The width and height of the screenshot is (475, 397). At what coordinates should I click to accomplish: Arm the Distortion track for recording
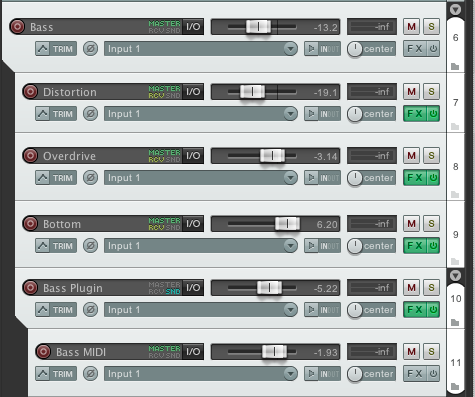pos(30,92)
